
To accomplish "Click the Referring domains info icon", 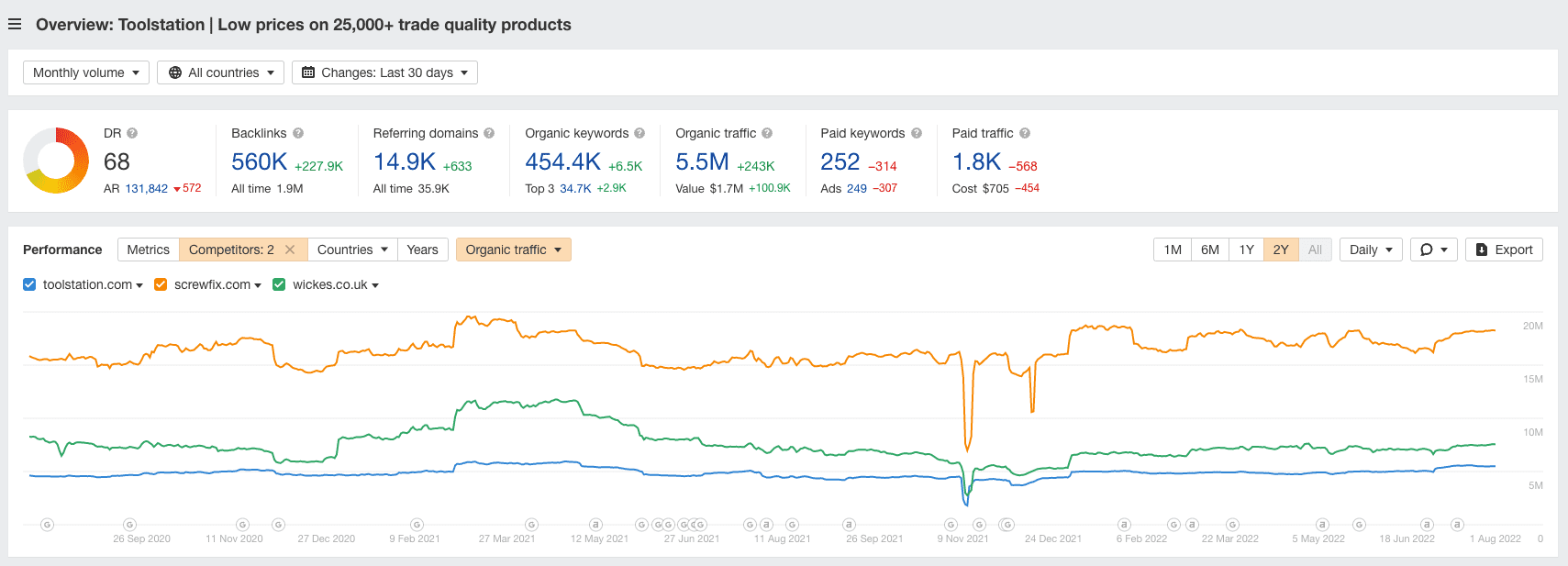I will click(x=489, y=133).
